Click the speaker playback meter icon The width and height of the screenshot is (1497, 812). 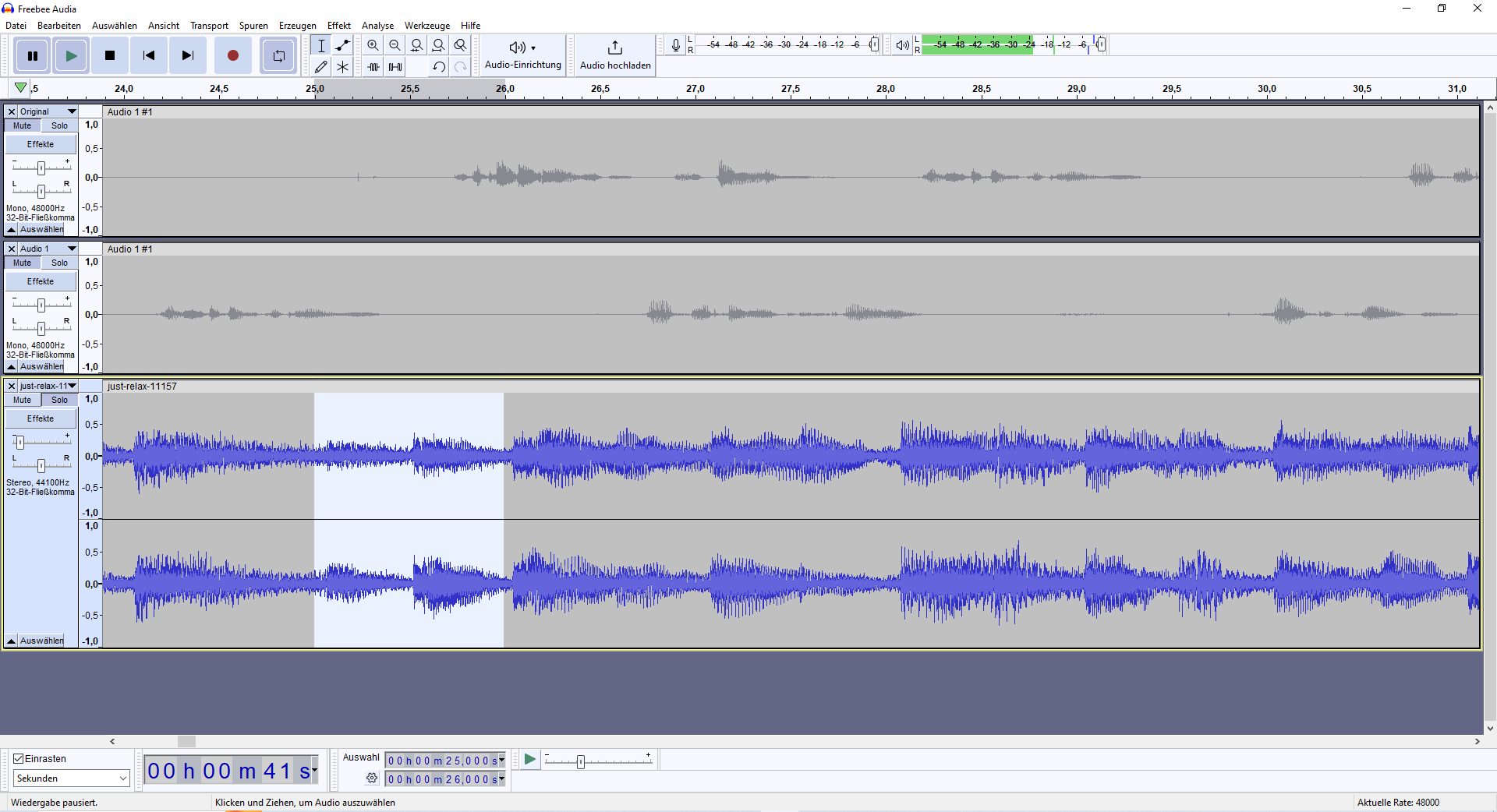(902, 45)
